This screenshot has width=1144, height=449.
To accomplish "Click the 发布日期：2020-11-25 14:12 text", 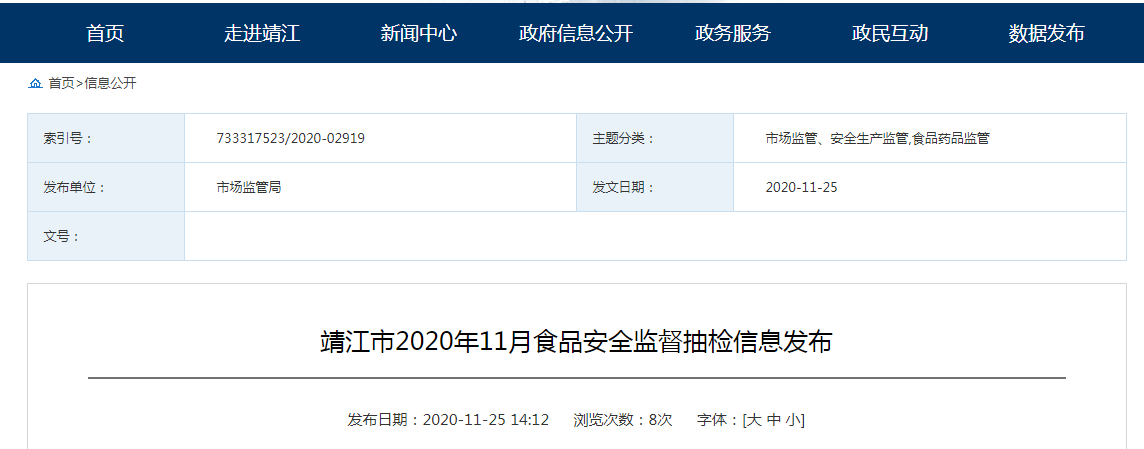I will click(x=448, y=421).
